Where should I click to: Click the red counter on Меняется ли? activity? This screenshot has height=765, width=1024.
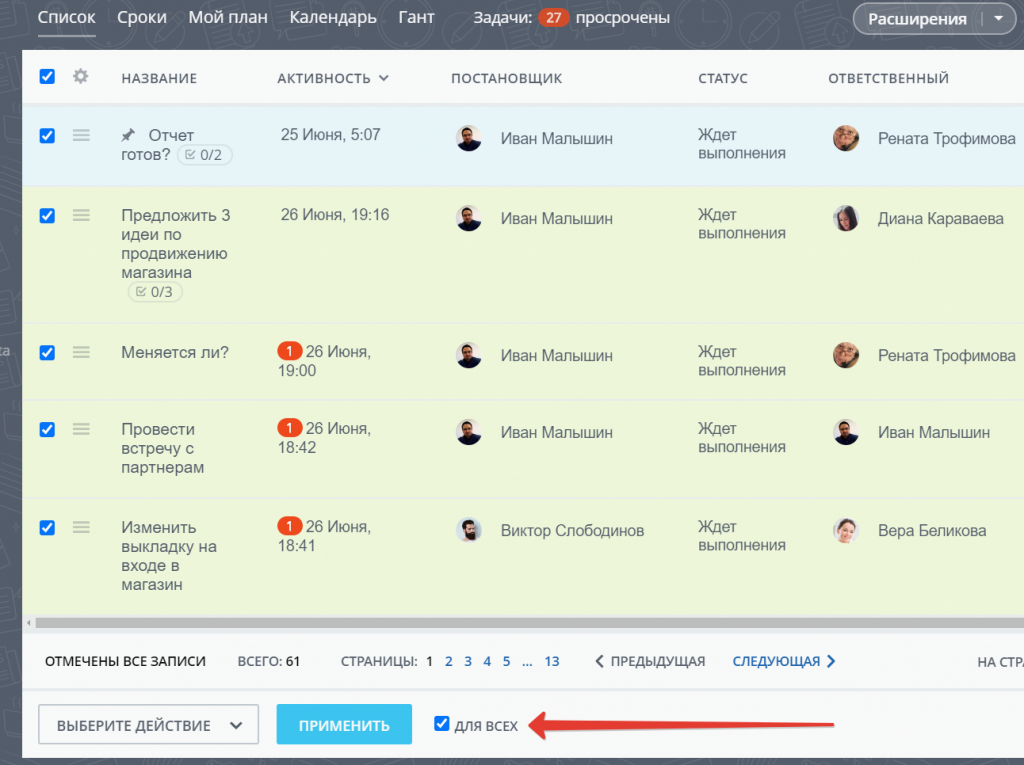coord(289,351)
